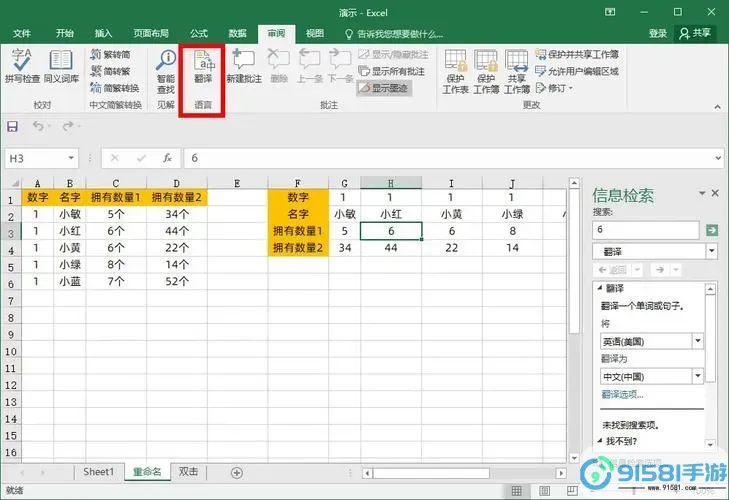This screenshot has width=729, height=500.
Task: Add a new sheet with the plus
Action: tap(237, 473)
